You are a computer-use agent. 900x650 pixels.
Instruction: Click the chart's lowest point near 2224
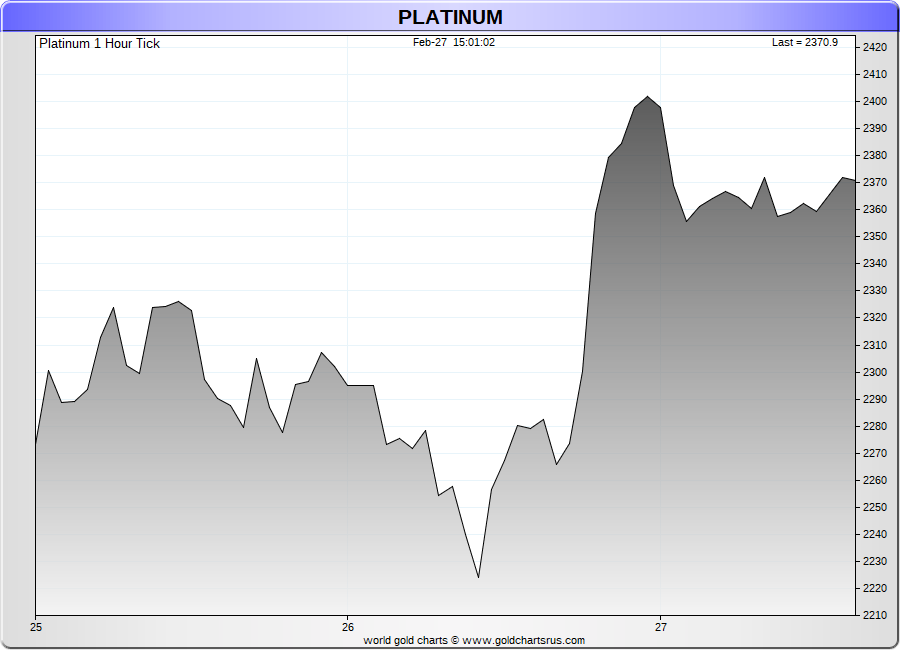click(x=479, y=577)
